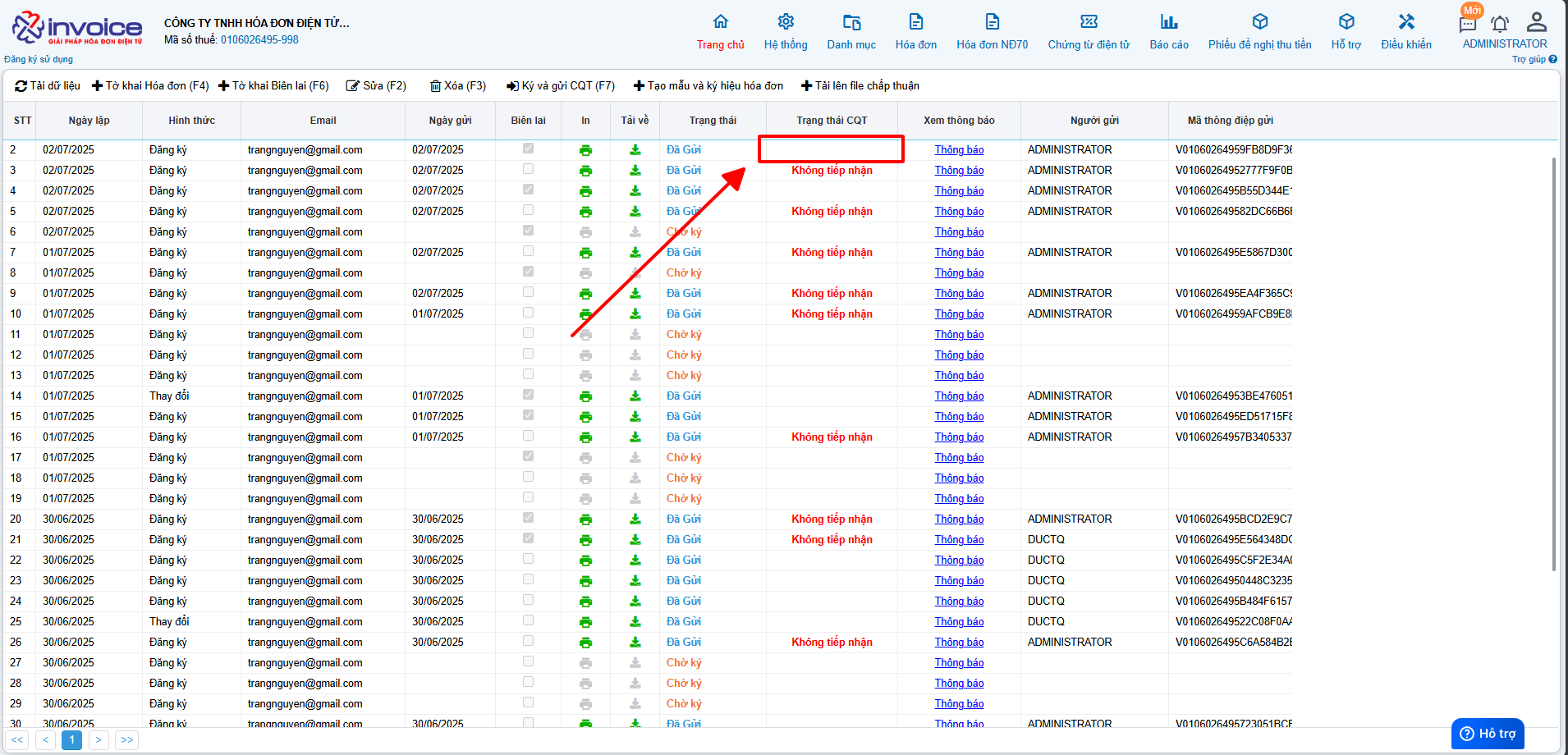The width and height of the screenshot is (1568, 755).
Task: Toggle the Biên lai checkbox in row 5
Action: tap(528, 210)
